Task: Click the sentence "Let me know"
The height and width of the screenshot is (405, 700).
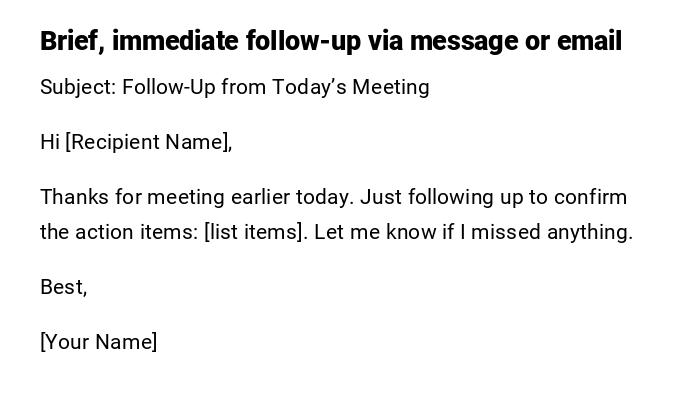Action: coord(363,232)
